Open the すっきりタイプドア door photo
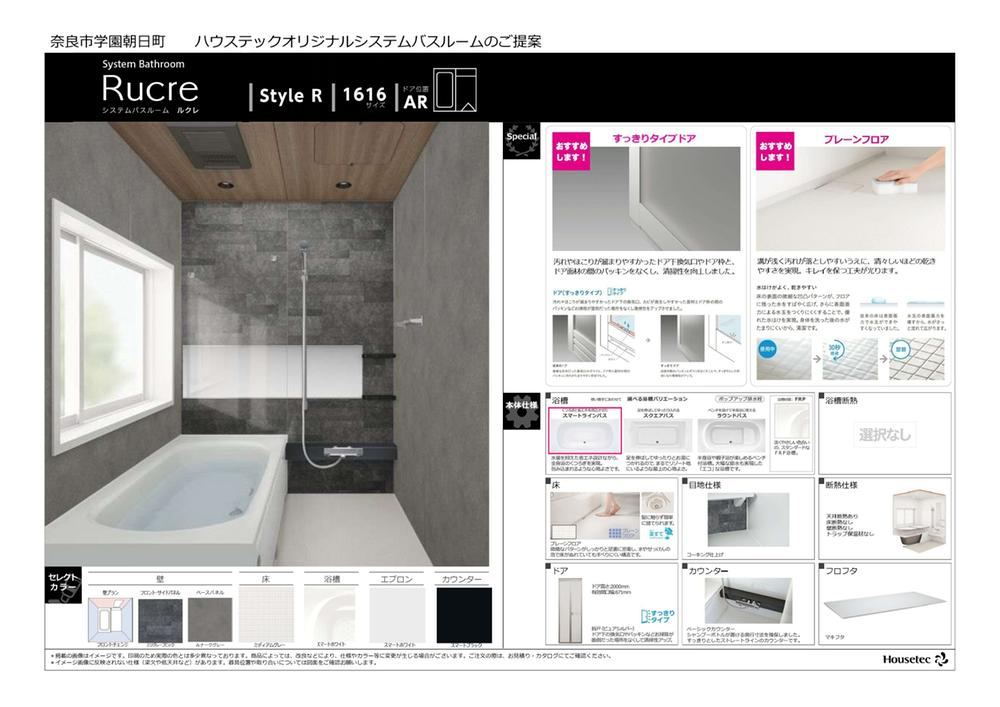Image resolution: width=1000 pixels, height=707 pixels. pyautogui.click(x=646, y=198)
